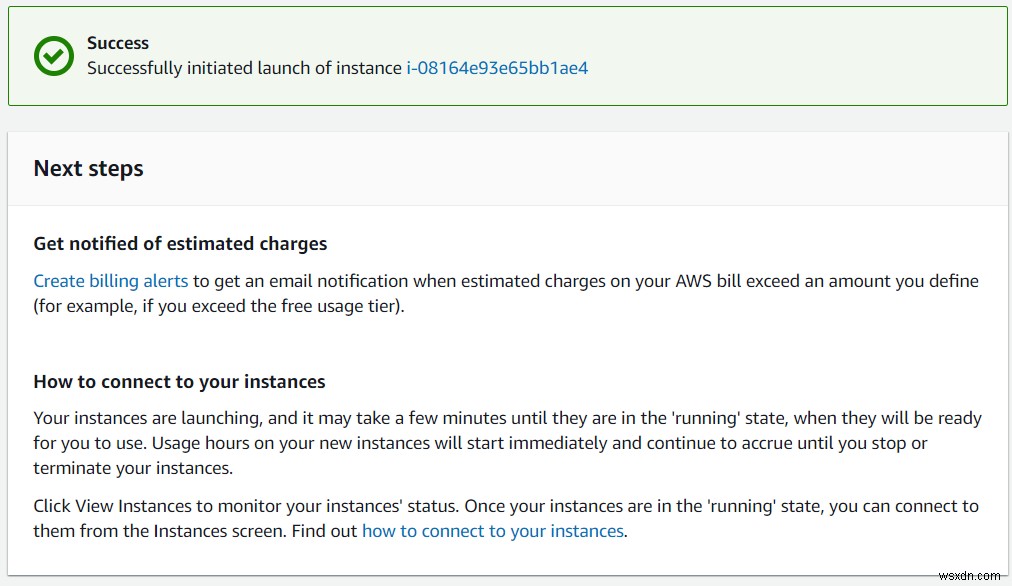Image resolution: width=1012 pixels, height=586 pixels.
Task: Select the Next steps heading
Action: [88, 168]
